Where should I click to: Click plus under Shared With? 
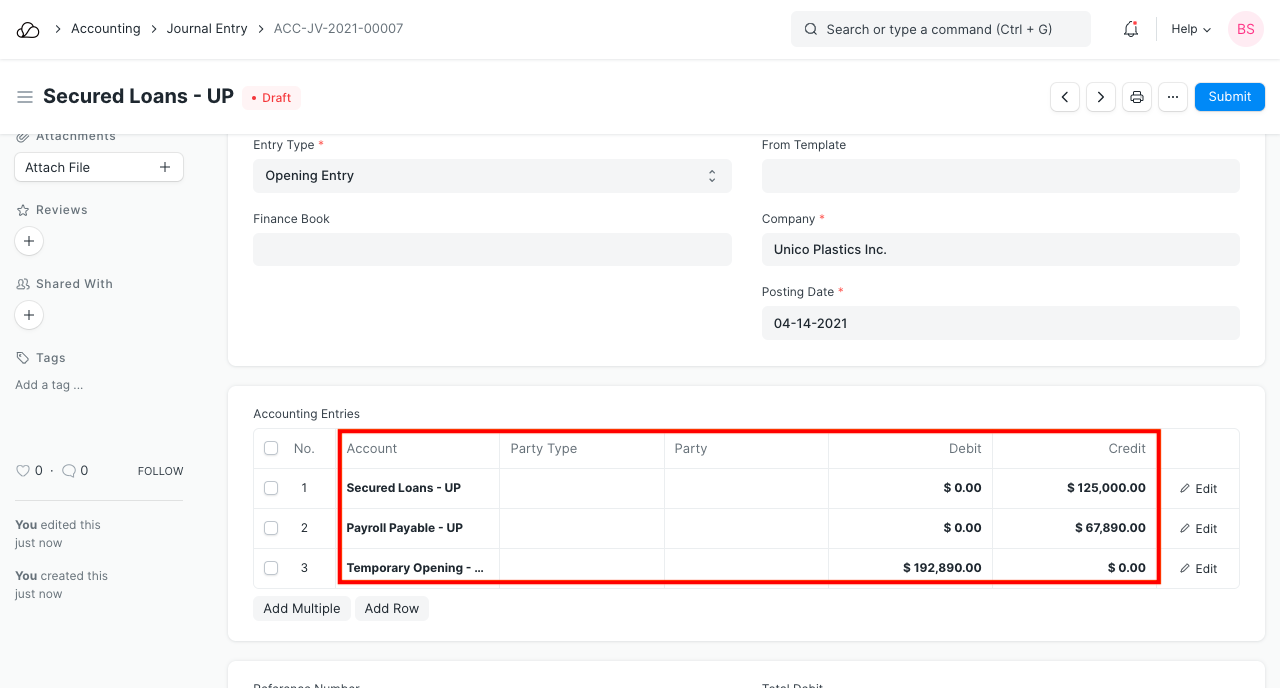[x=29, y=315]
